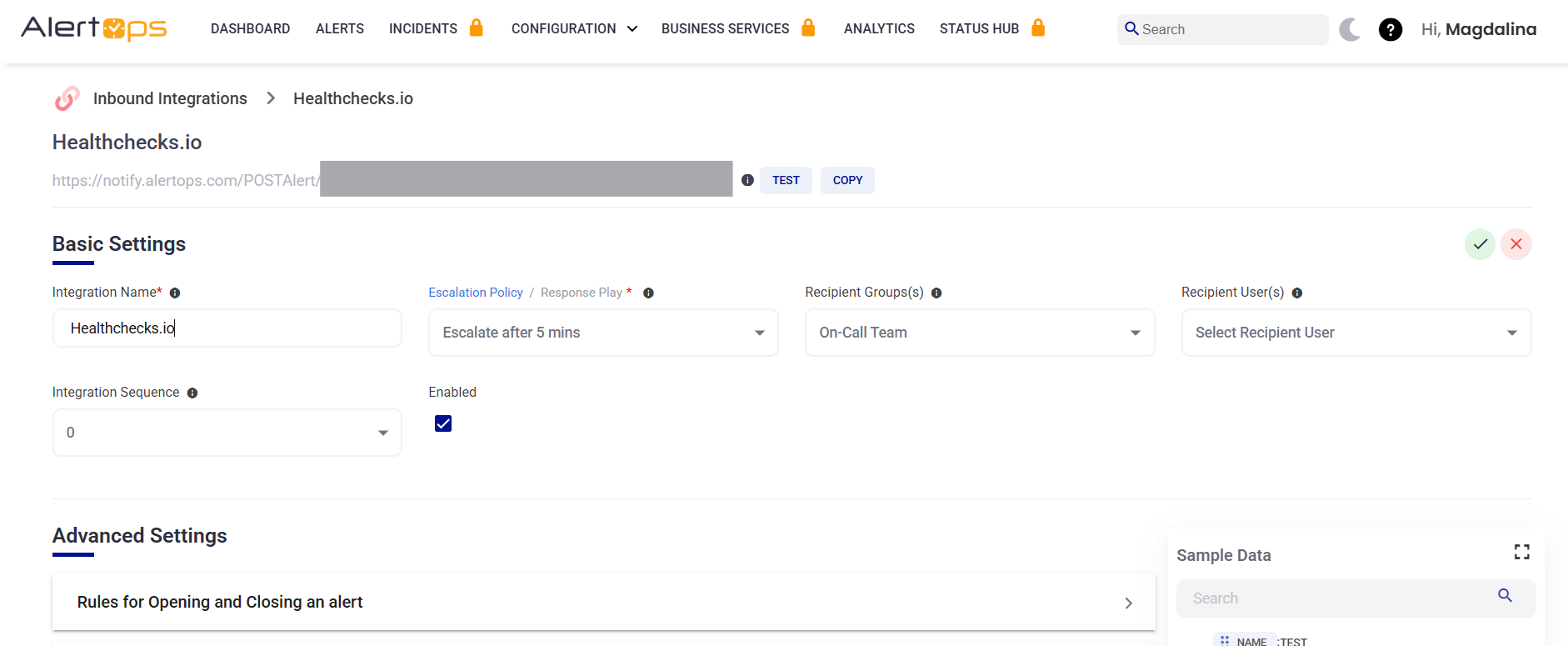This screenshot has width=1568, height=646.
Task: Click the Inbound Integrations link icon
Action: 67,98
